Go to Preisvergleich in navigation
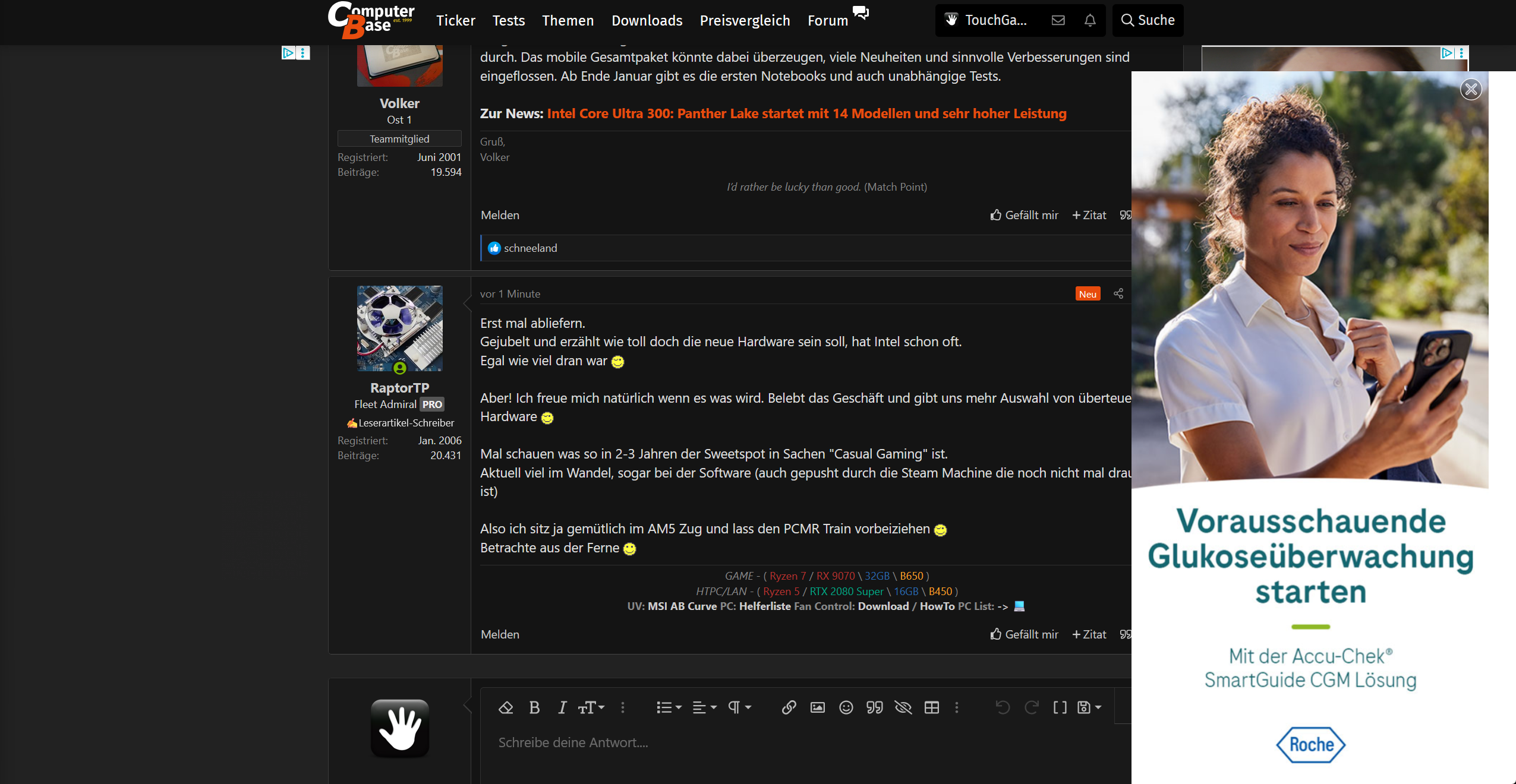Viewport: 1516px width, 784px height. [x=745, y=21]
